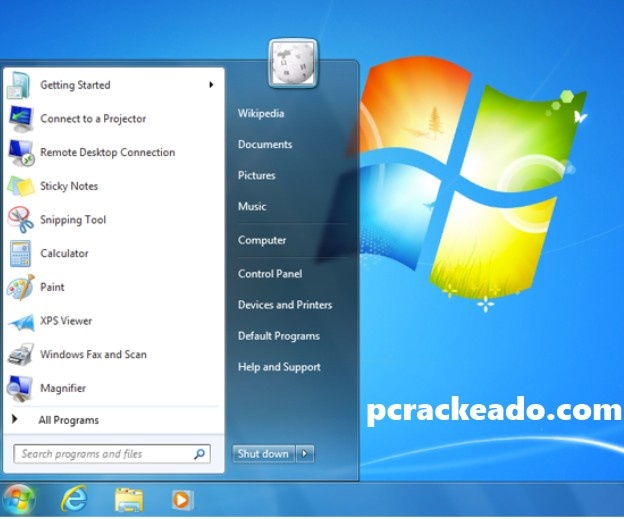Open Control Panel from Start menu
624x519 pixels.
[x=270, y=274]
